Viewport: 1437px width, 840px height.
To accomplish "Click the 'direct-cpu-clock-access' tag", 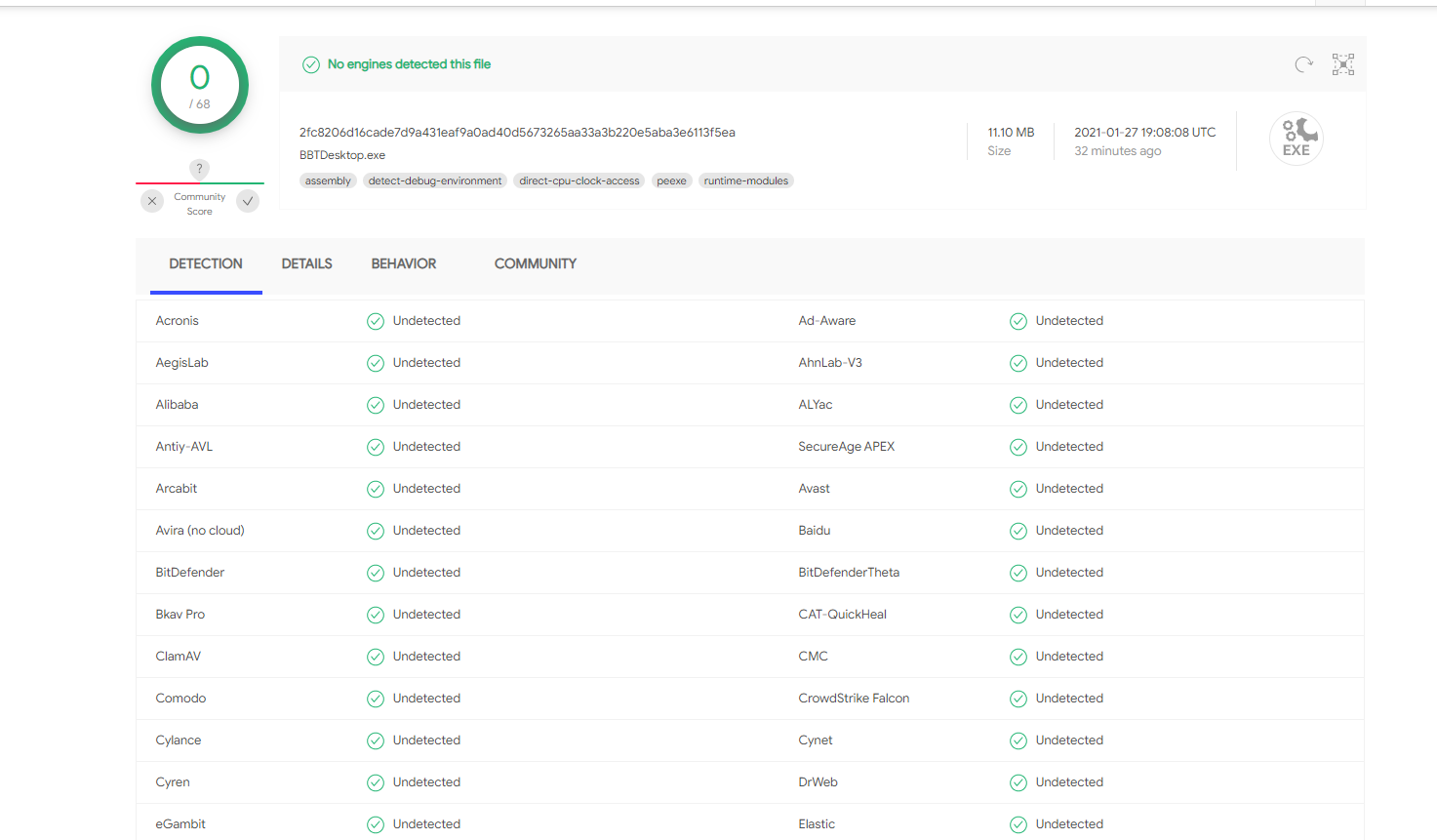I will pos(579,180).
